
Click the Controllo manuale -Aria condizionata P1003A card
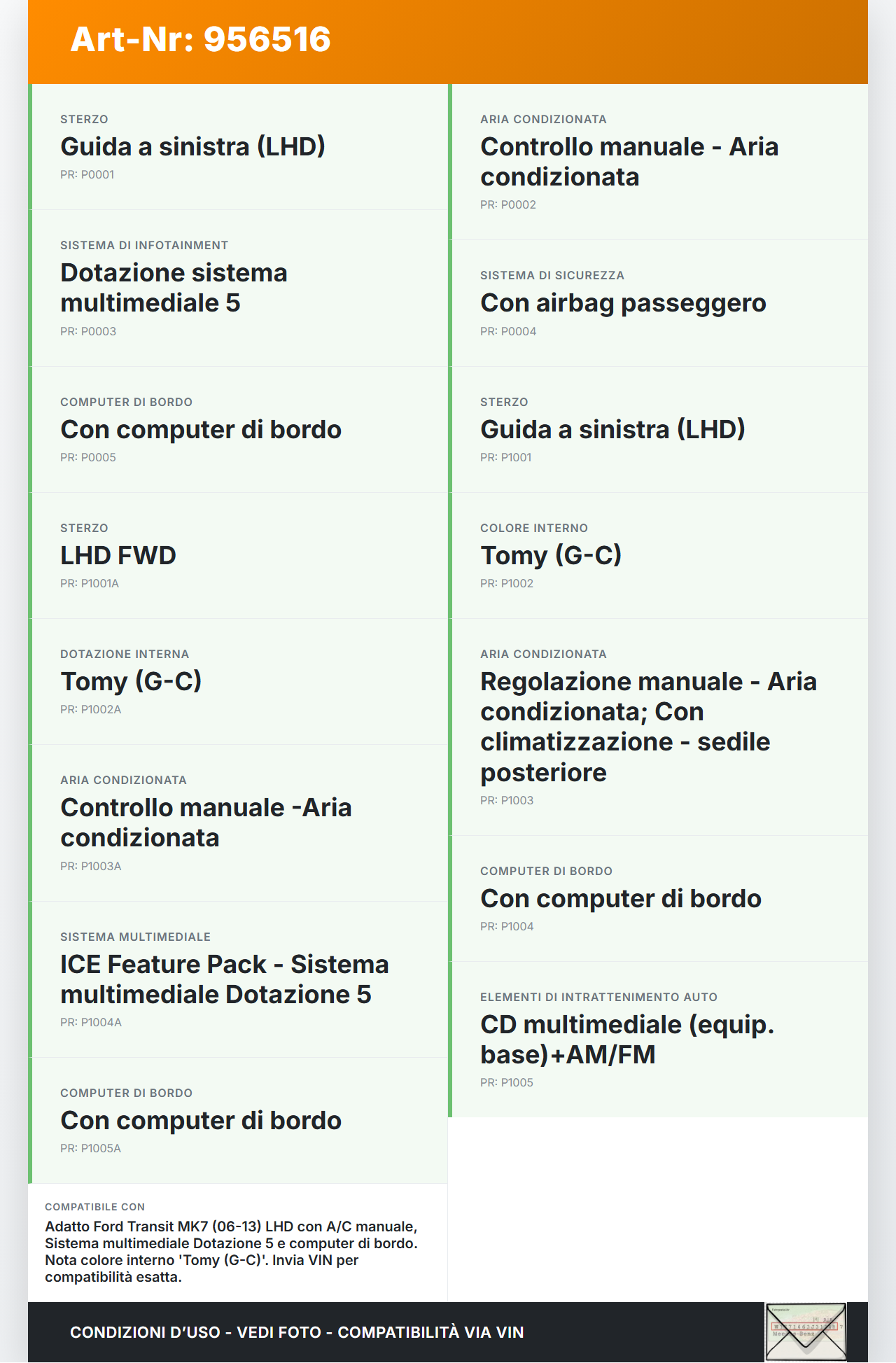[238, 823]
